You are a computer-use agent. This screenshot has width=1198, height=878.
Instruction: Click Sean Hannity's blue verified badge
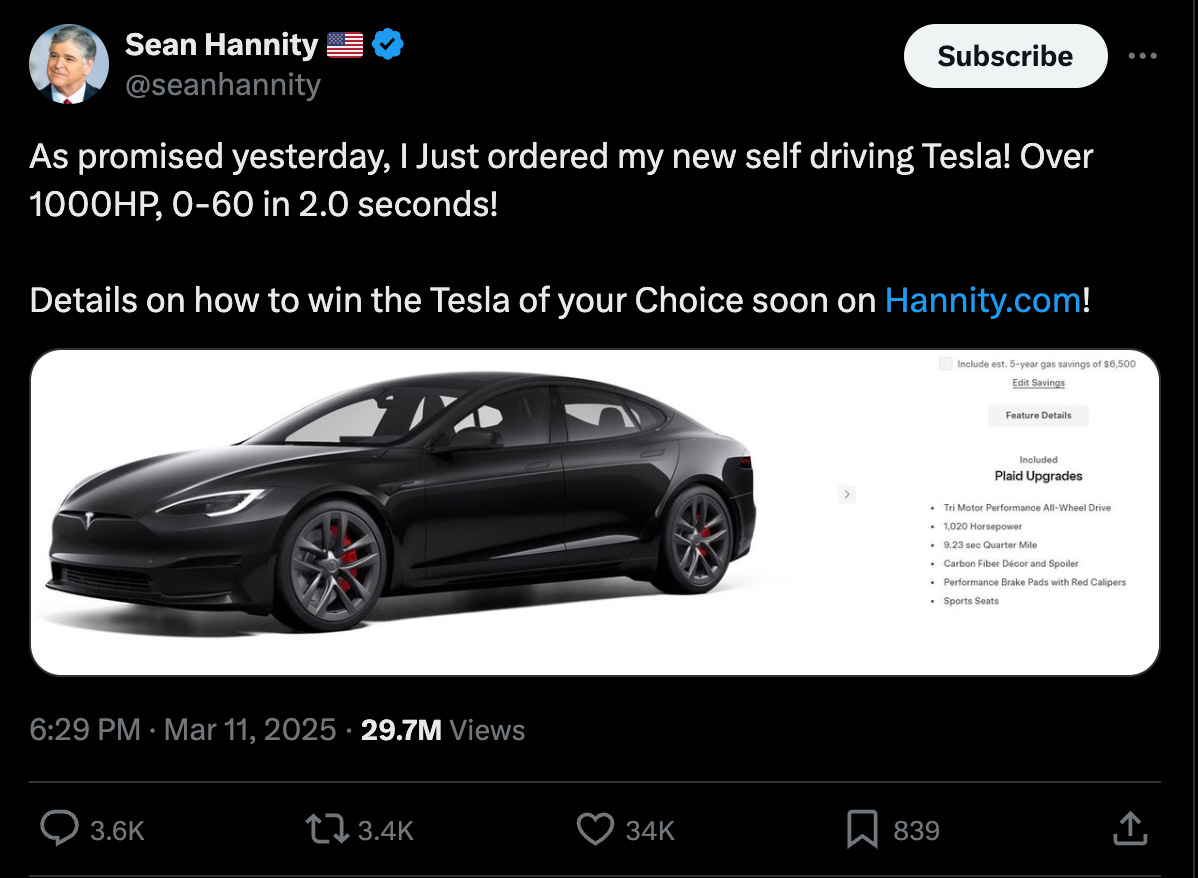pyautogui.click(x=388, y=44)
